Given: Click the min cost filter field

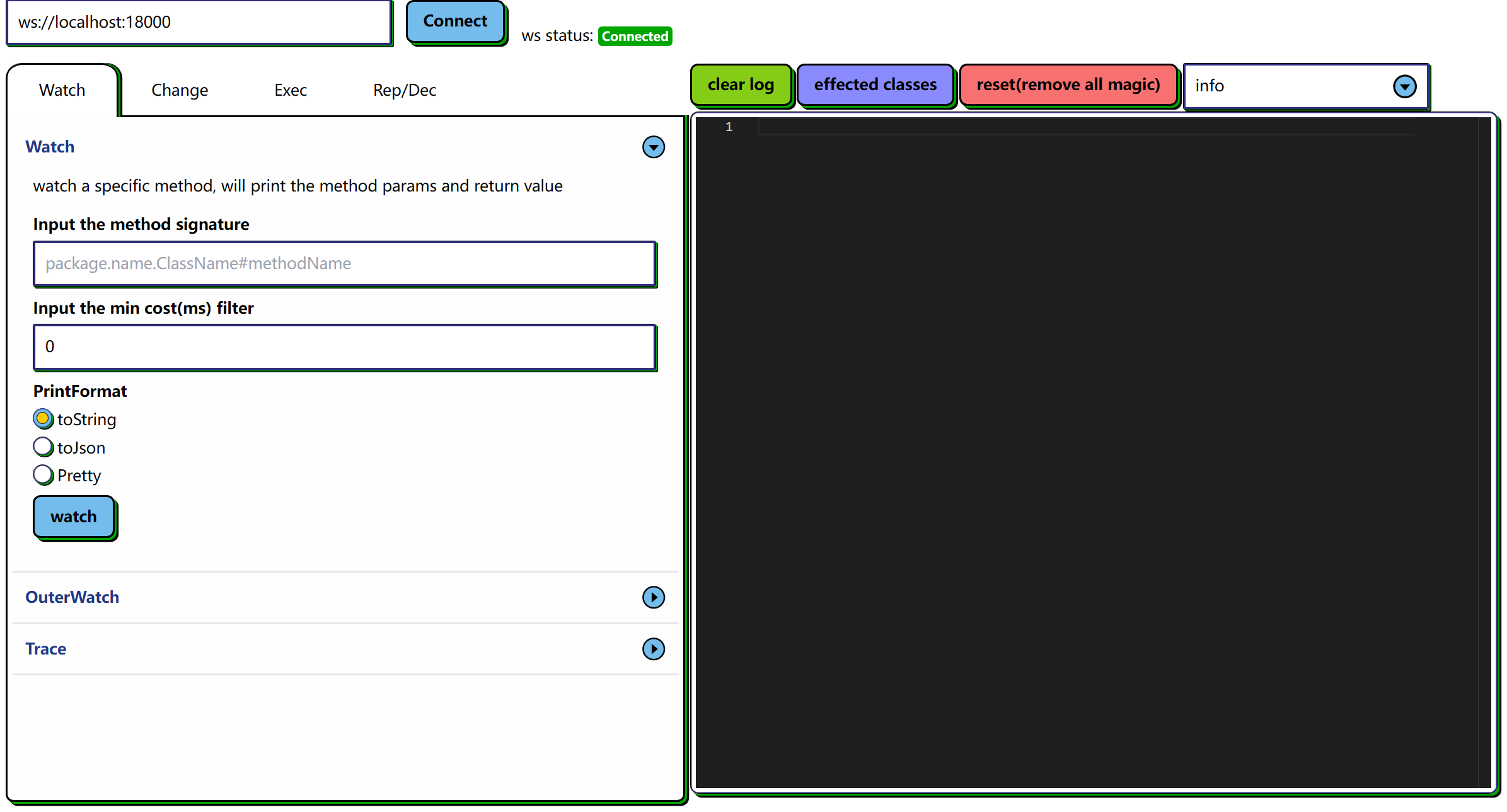Looking at the screenshot, I should point(344,346).
